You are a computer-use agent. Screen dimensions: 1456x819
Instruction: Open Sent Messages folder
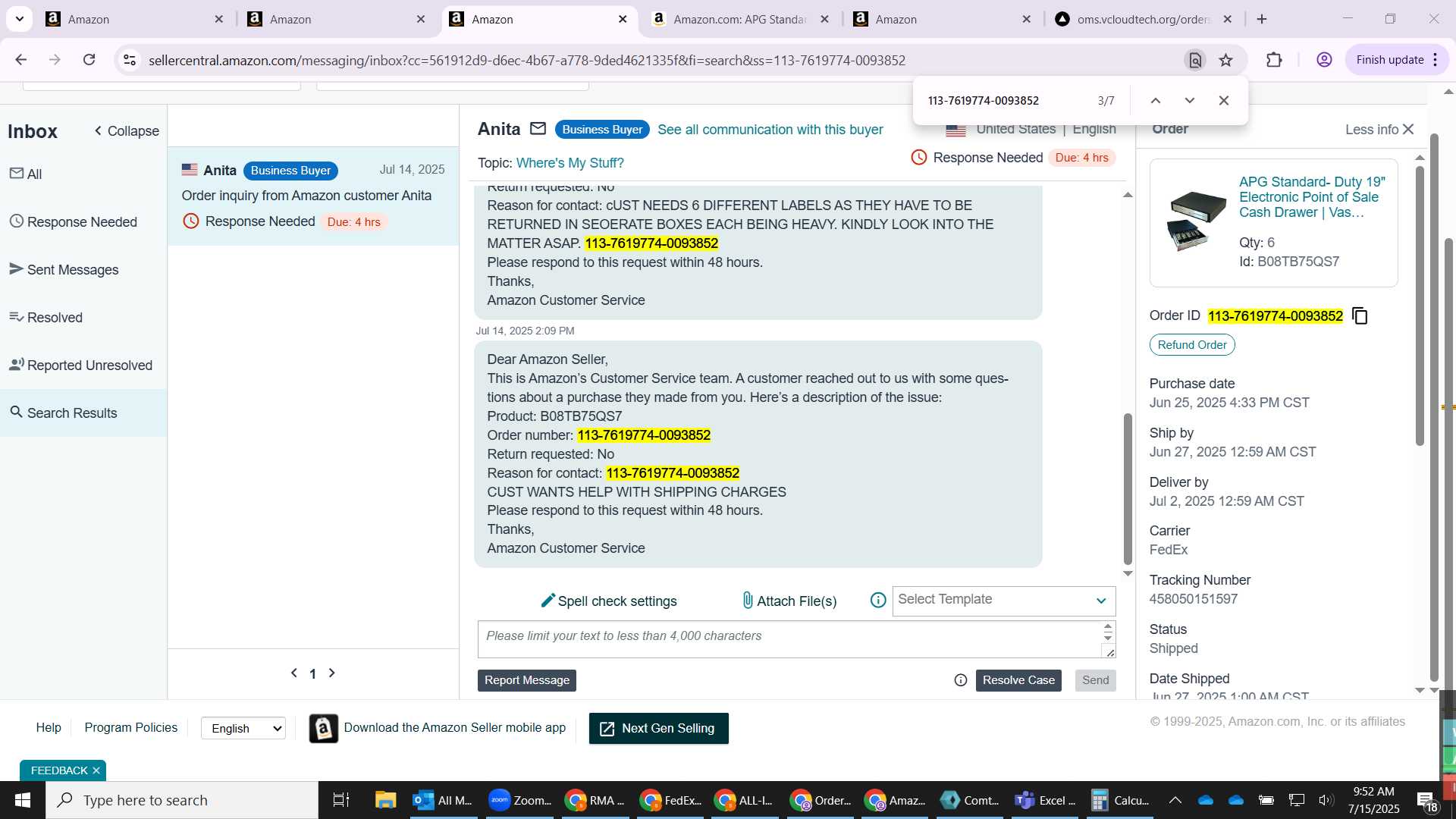point(64,269)
